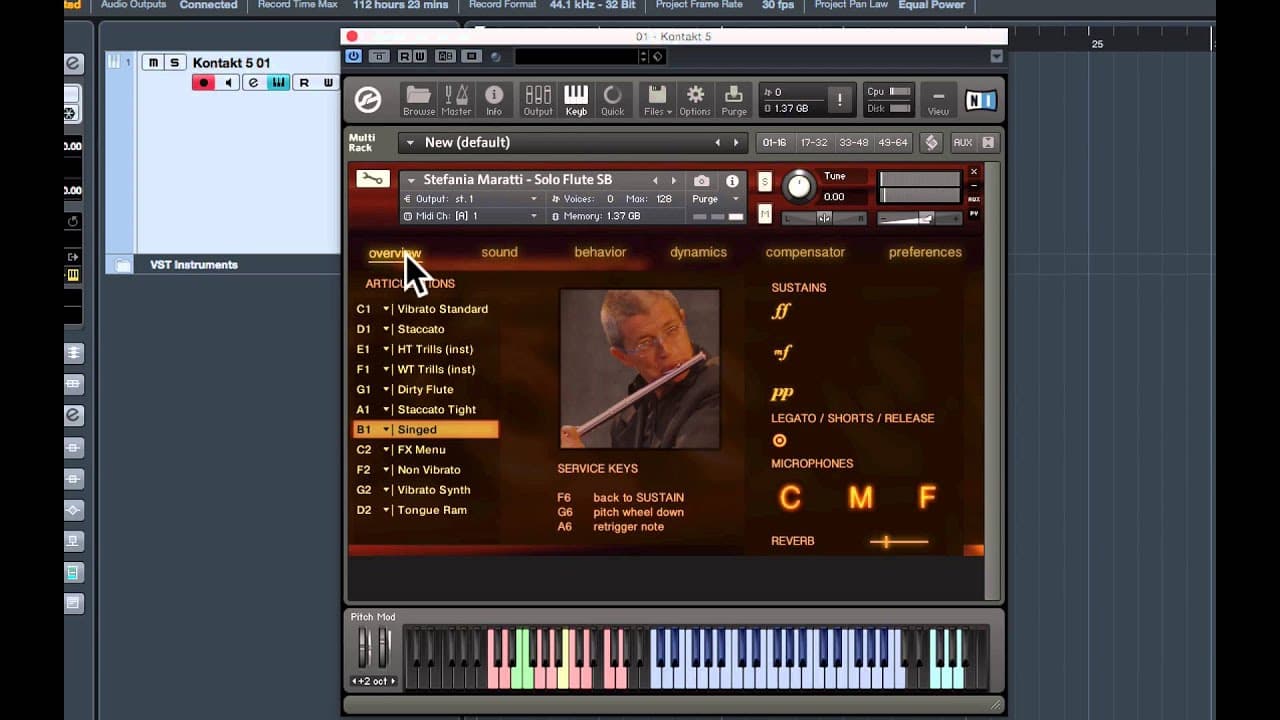Screen dimensions: 1280x720
Task: Toggle plugin activate power button
Action: (353, 56)
